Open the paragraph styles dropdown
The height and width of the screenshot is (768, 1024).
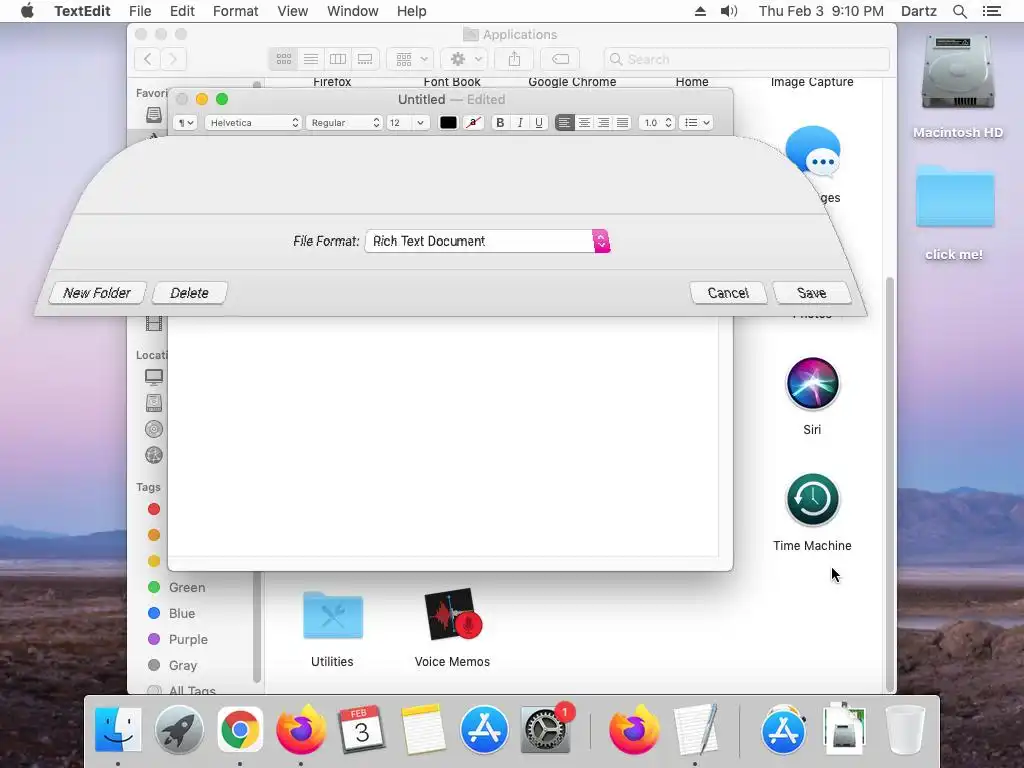click(x=185, y=123)
